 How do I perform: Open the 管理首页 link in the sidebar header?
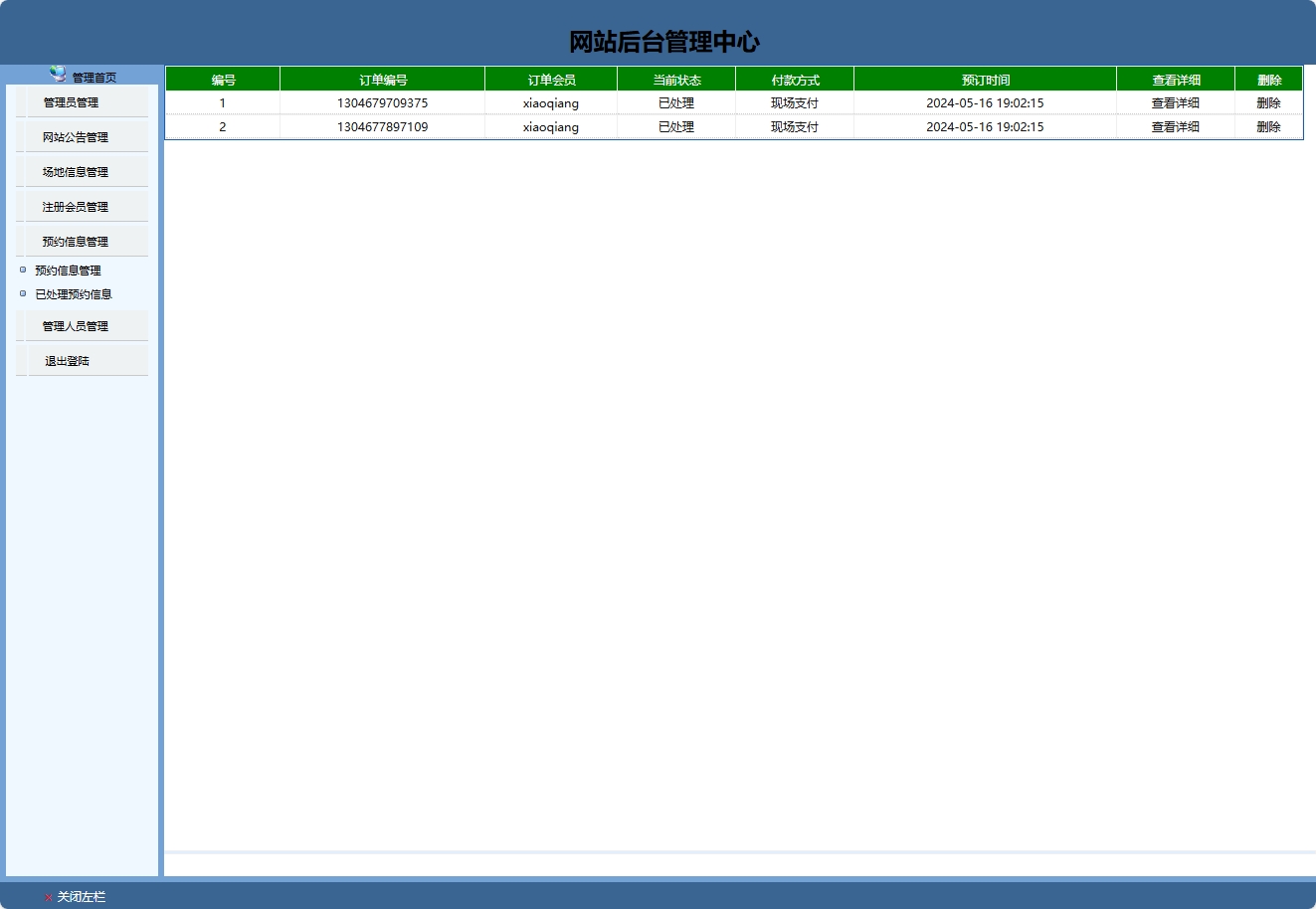(94, 78)
